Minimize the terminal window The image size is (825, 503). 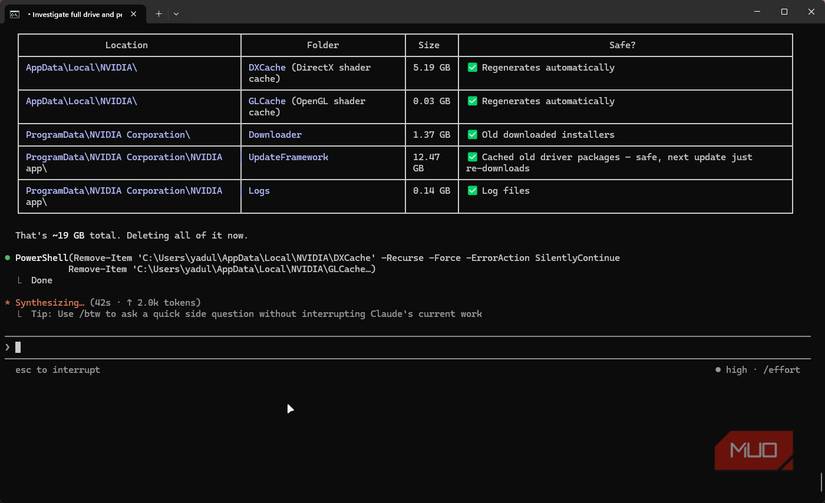tap(757, 12)
